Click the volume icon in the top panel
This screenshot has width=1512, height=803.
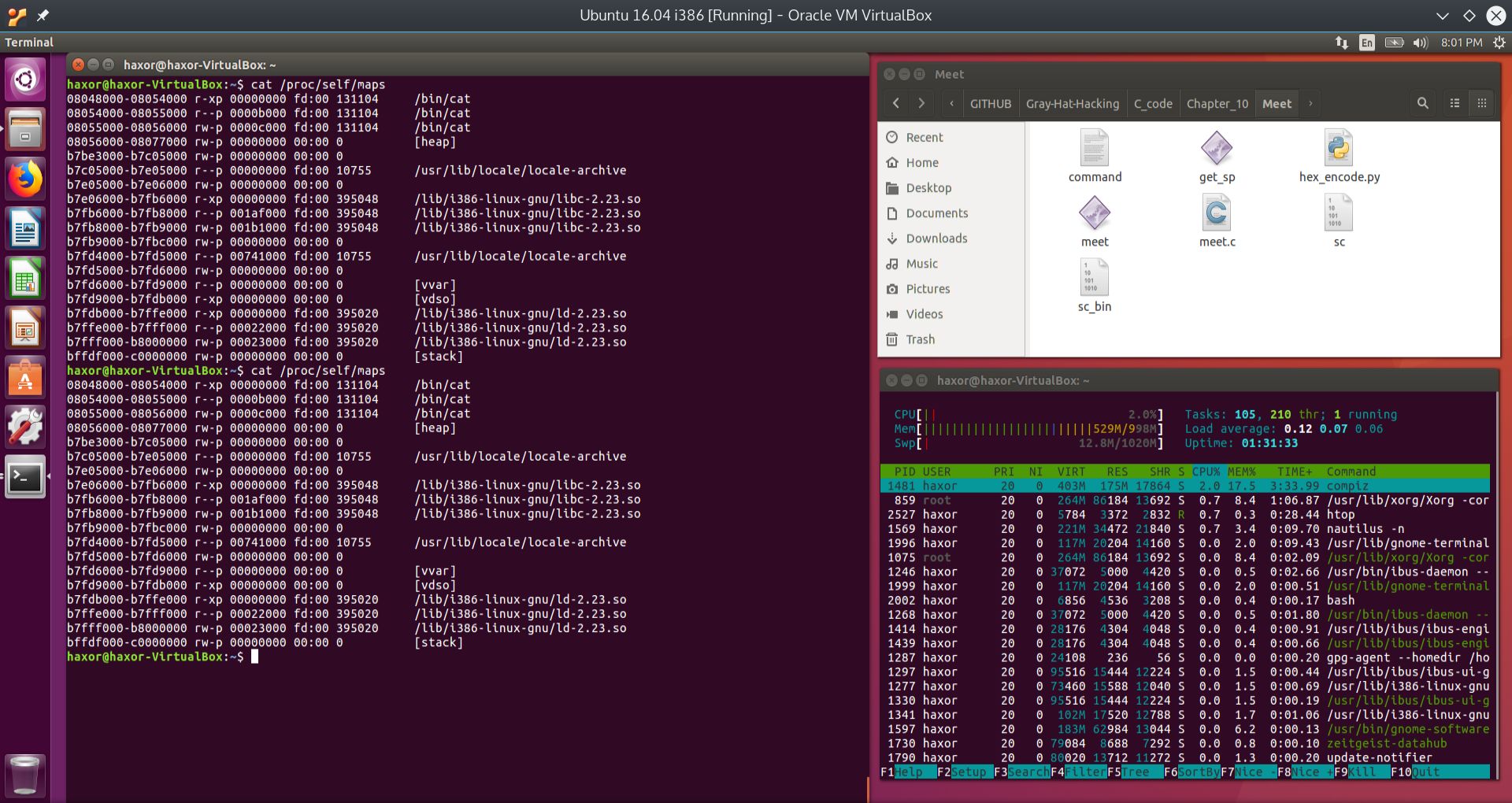pyautogui.click(x=1421, y=43)
